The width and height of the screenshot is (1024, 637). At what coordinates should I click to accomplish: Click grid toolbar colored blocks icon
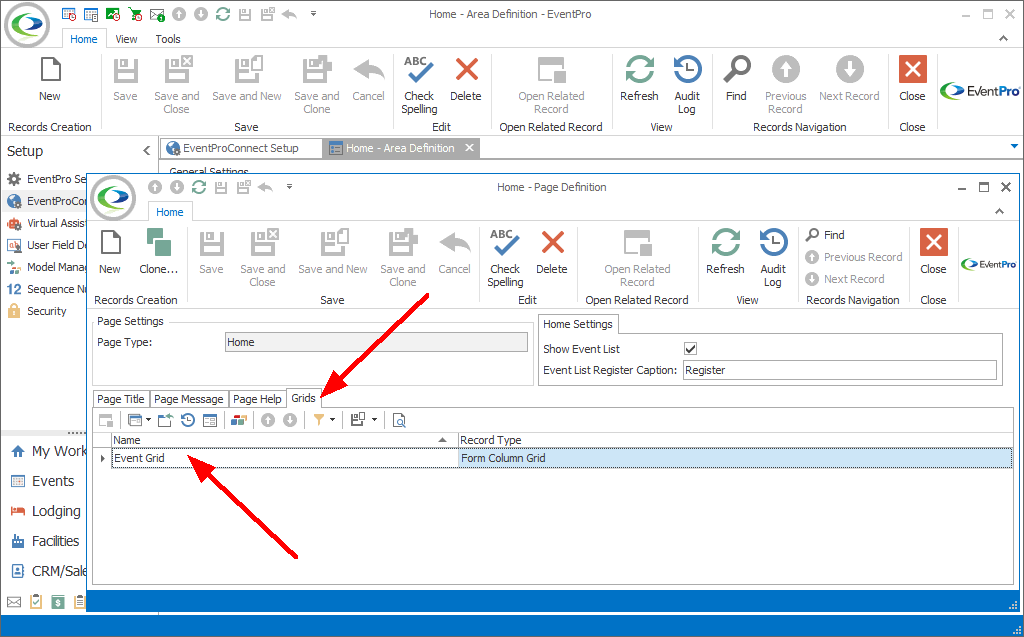[x=238, y=420]
